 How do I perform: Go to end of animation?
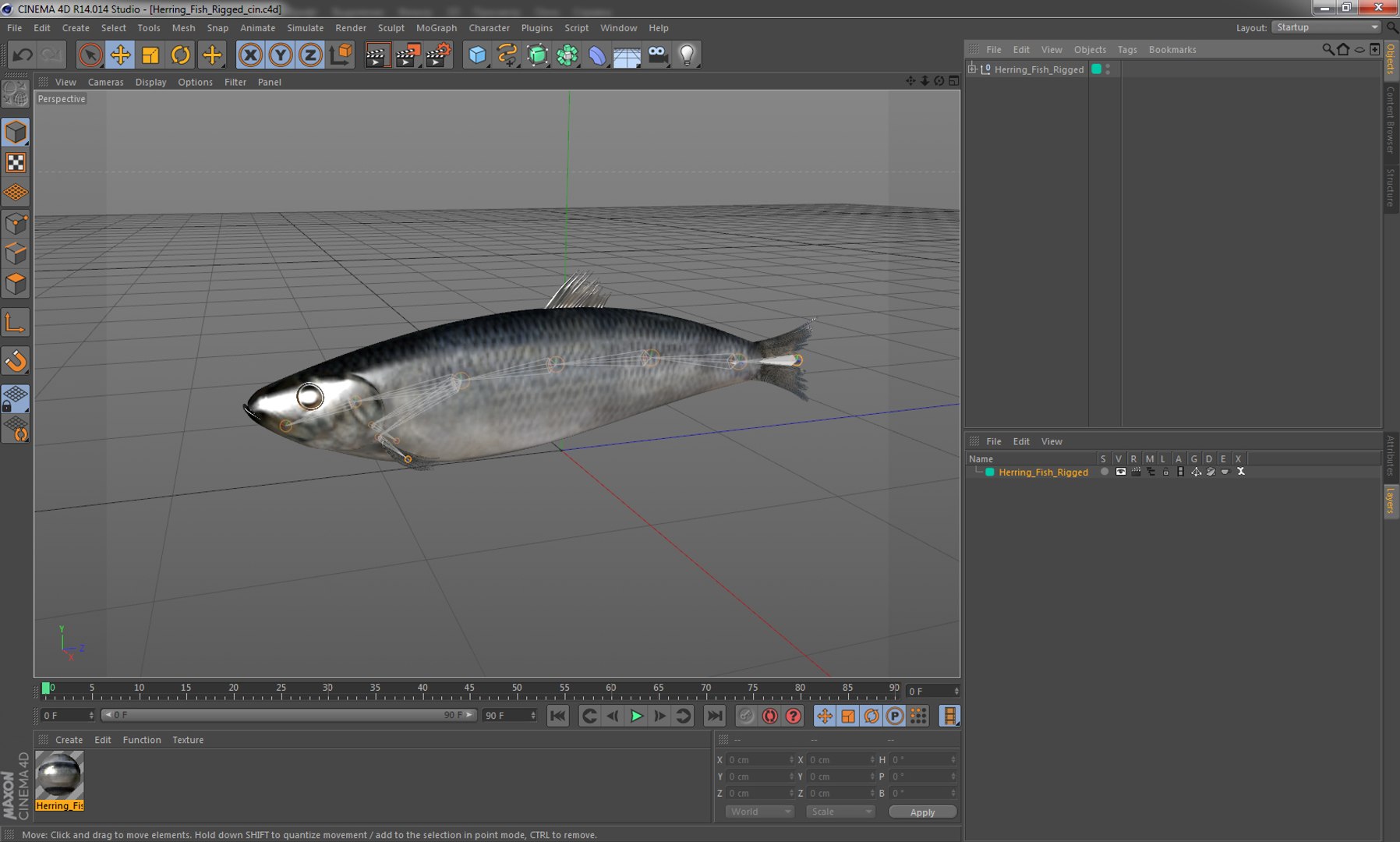[x=714, y=716]
